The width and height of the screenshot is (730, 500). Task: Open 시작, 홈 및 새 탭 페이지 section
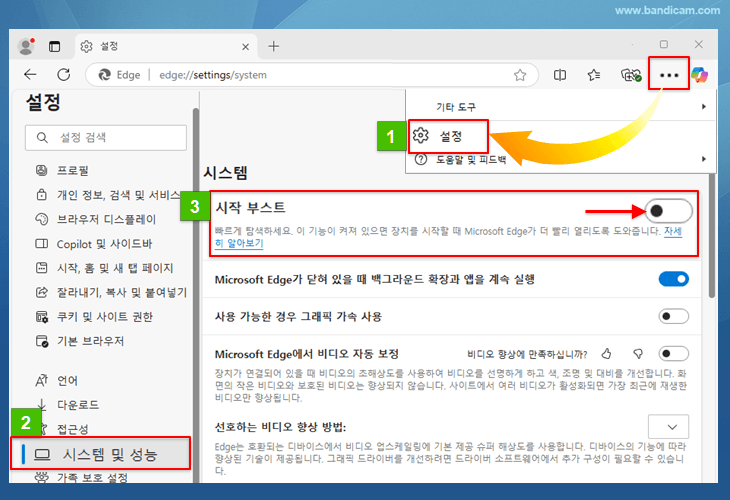(104, 268)
